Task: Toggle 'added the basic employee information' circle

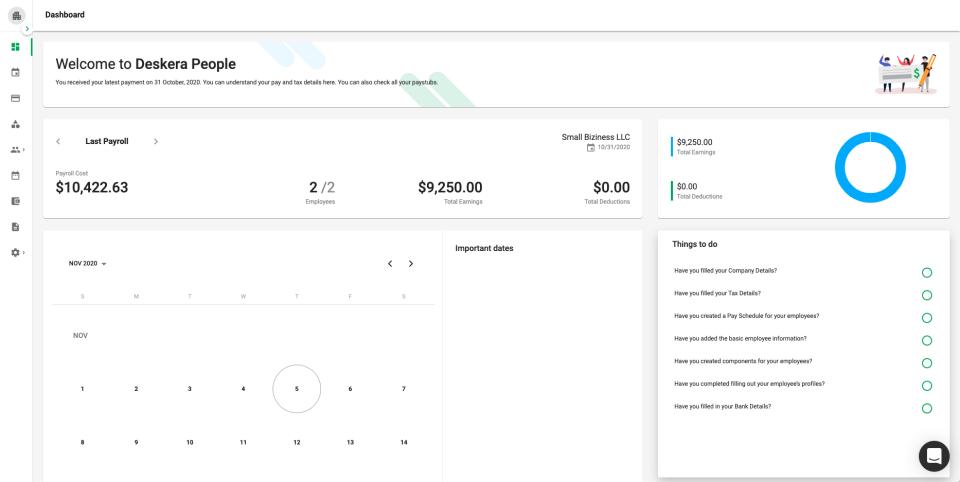Action: 926,341
